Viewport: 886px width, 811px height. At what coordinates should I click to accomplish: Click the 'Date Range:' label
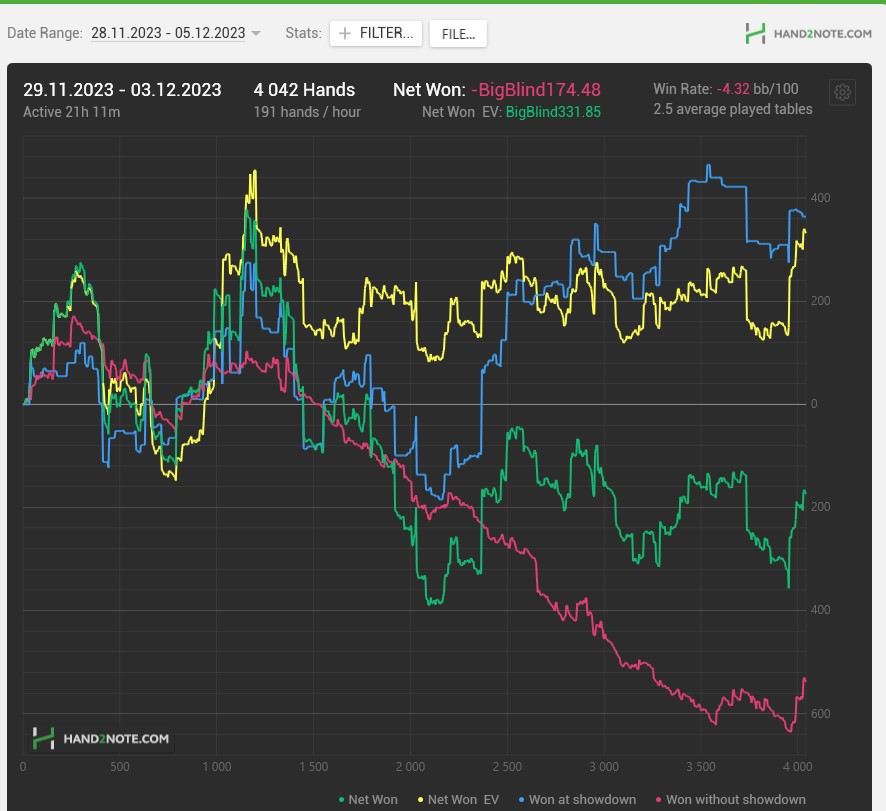click(x=45, y=33)
